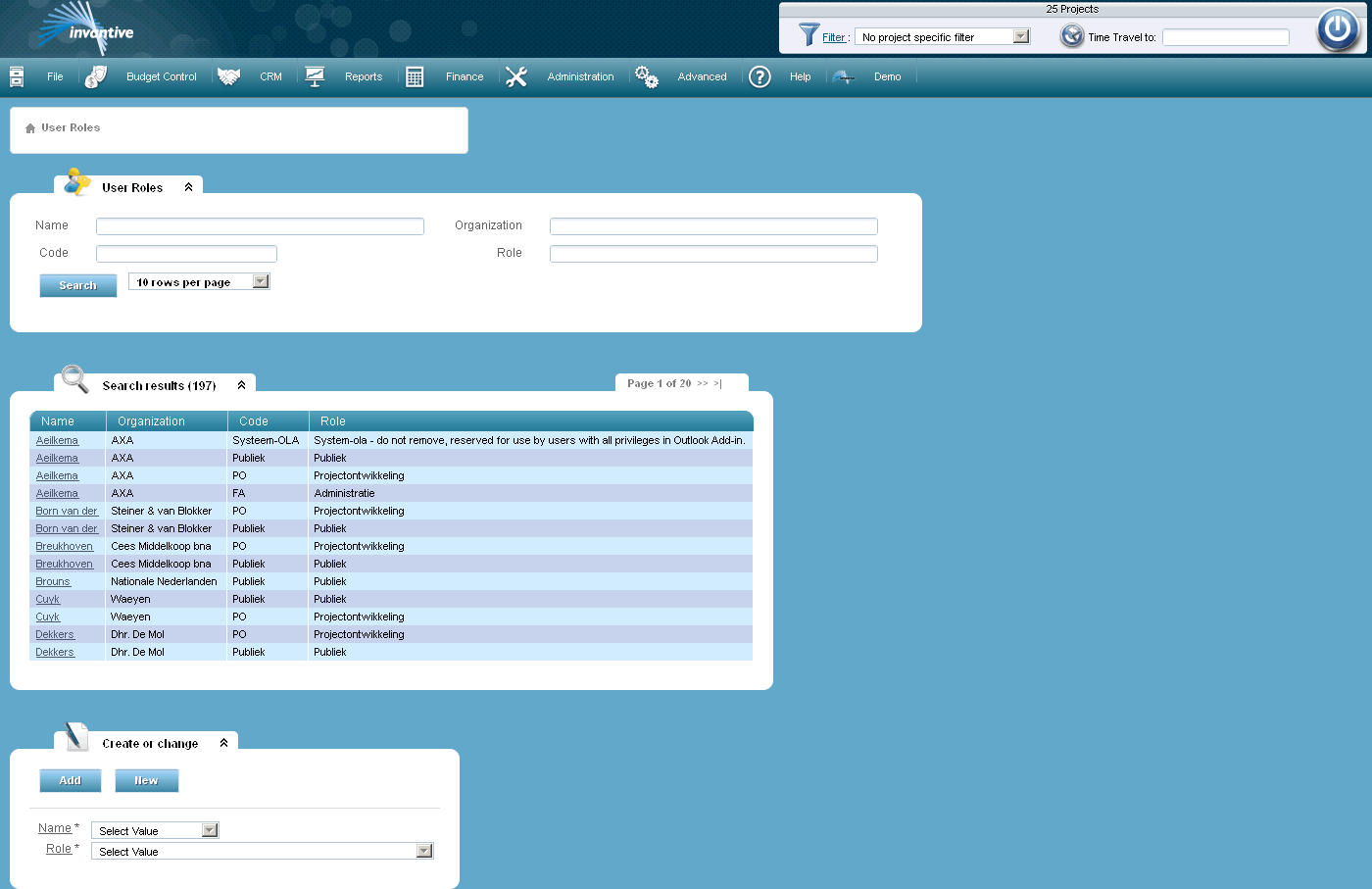Viewport: 1372px width, 889px height.
Task: Click the Budget Control money icon
Action: pyautogui.click(x=95, y=76)
